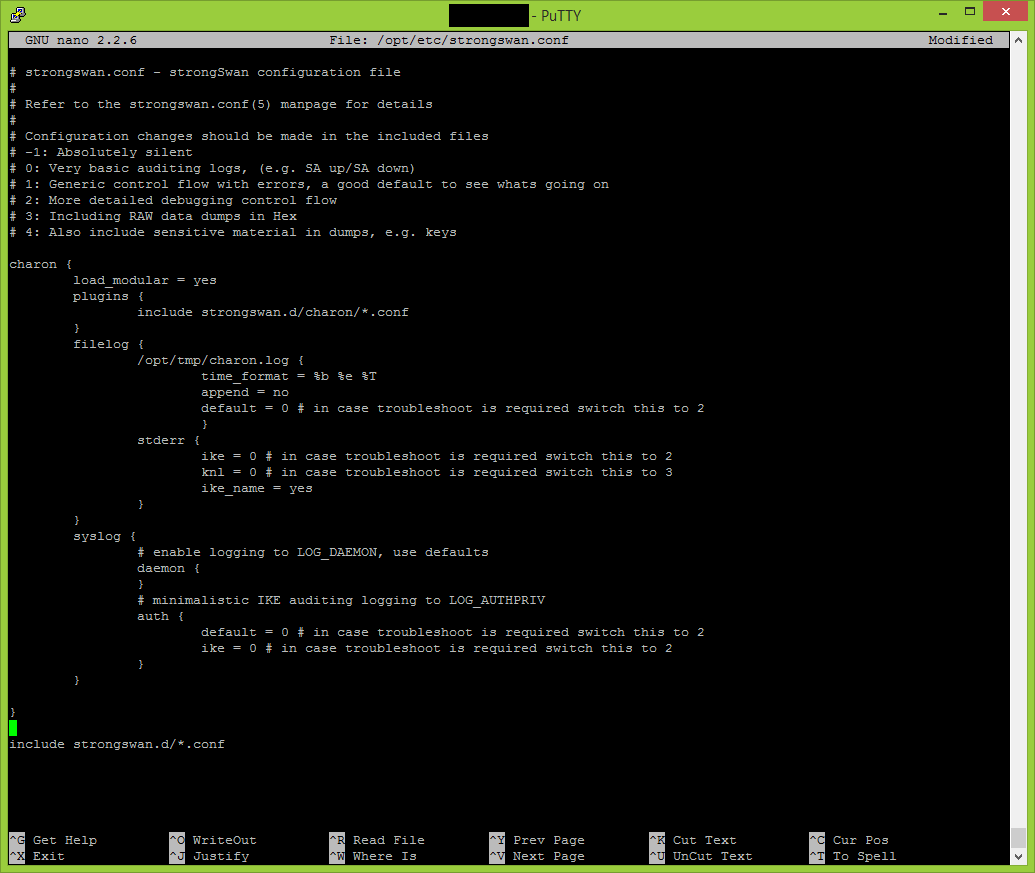Click the green text cursor block
This screenshot has height=873, width=1035.
[x=13, y=728]
